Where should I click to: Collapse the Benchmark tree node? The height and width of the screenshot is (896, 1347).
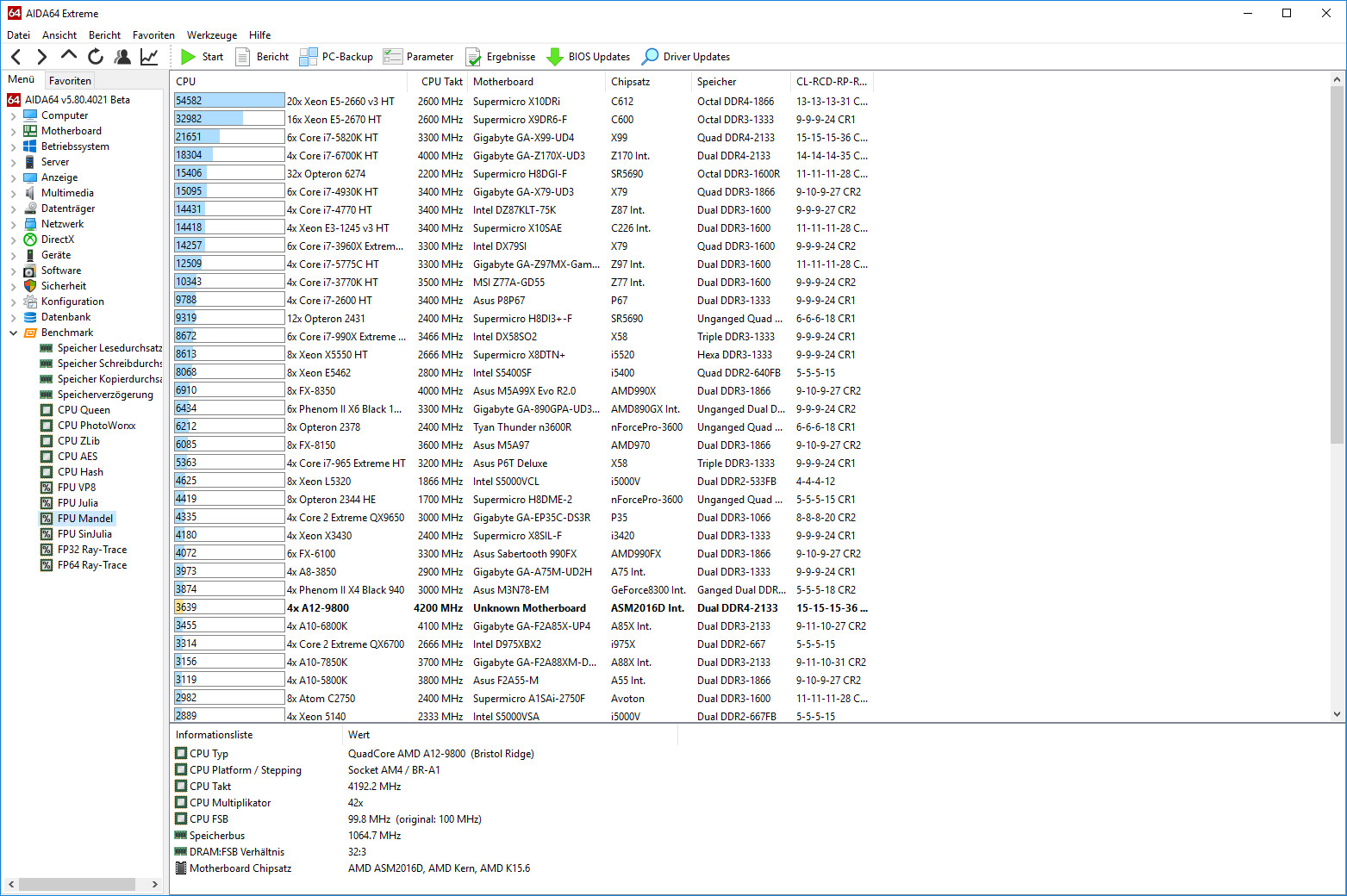click(13, 333)
